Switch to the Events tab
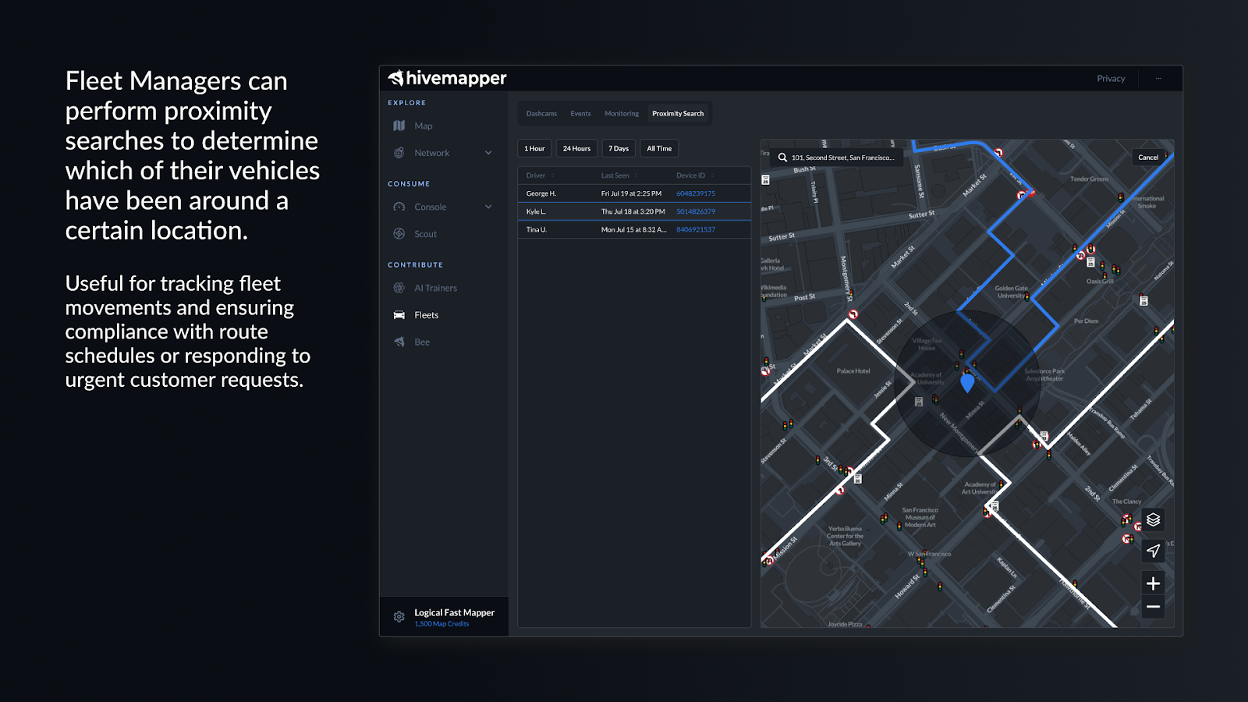 click(x=581, y=114)
